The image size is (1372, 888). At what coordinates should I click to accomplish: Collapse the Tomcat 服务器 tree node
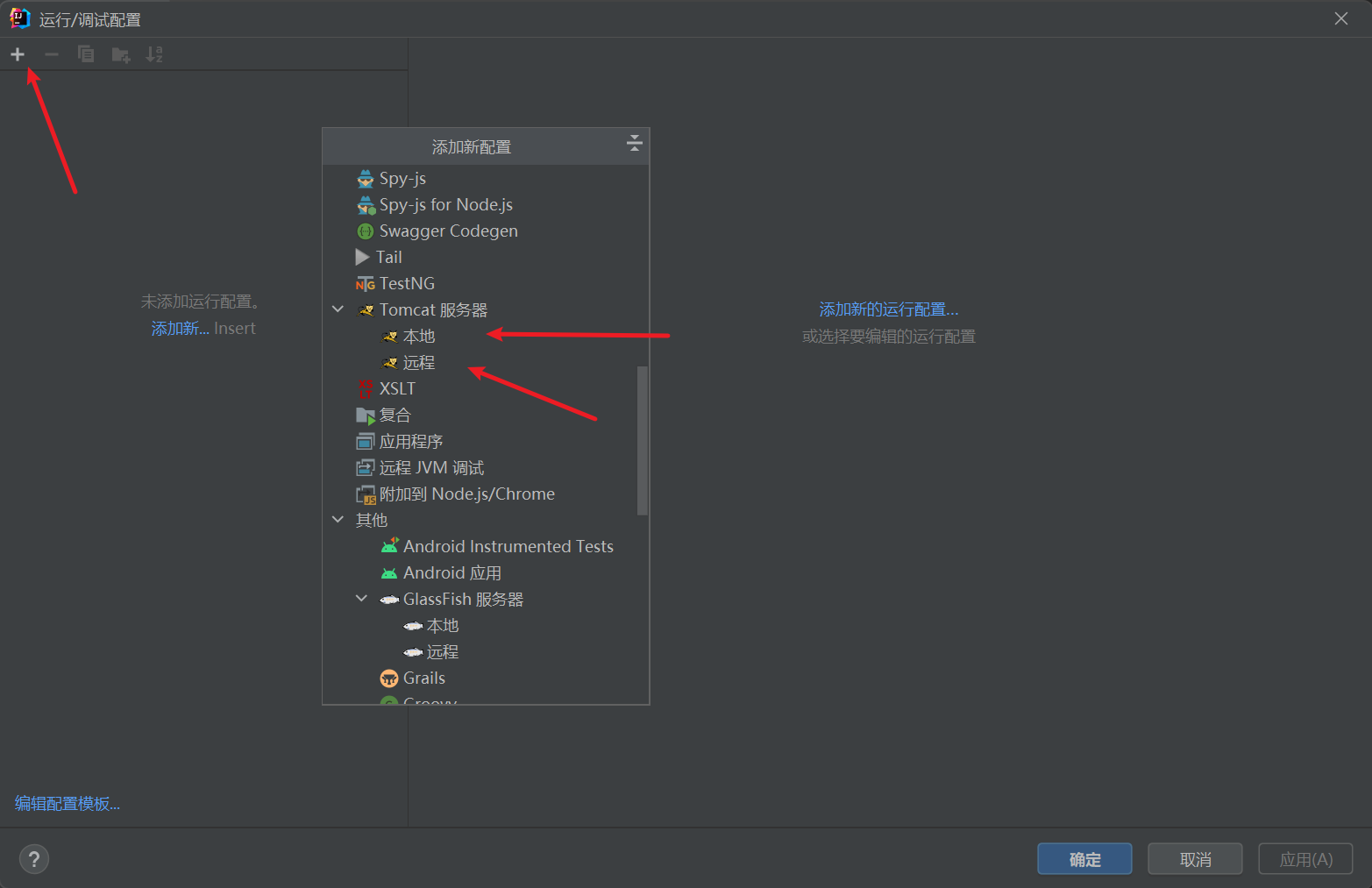(338, 309)
